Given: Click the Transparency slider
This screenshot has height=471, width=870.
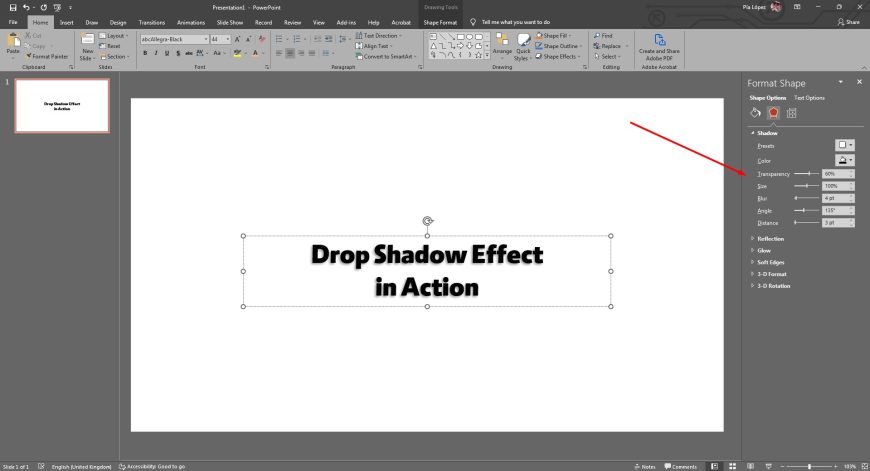Looking at the screenshot, I should click(x=807, y=174).
